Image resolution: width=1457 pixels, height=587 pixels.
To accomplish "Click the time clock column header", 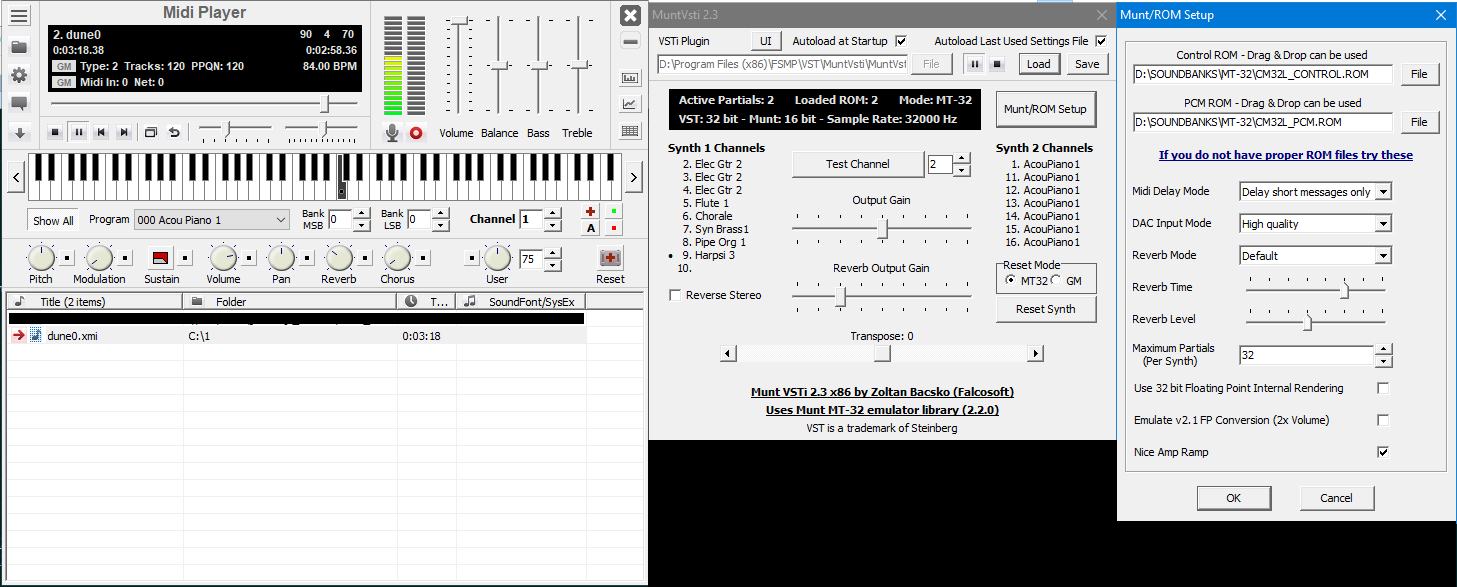I will coord(426,301).
